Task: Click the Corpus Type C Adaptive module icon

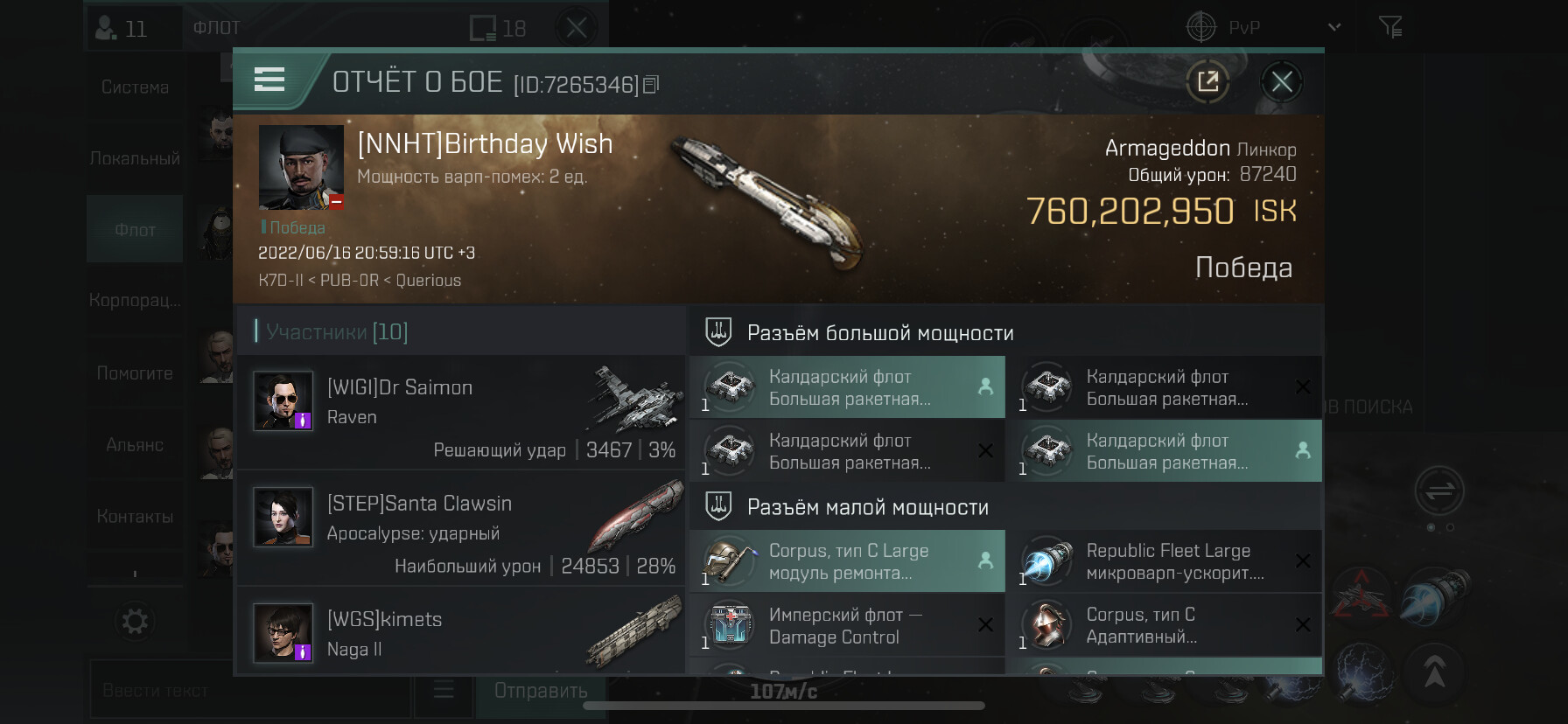Action: [1046, 625]
